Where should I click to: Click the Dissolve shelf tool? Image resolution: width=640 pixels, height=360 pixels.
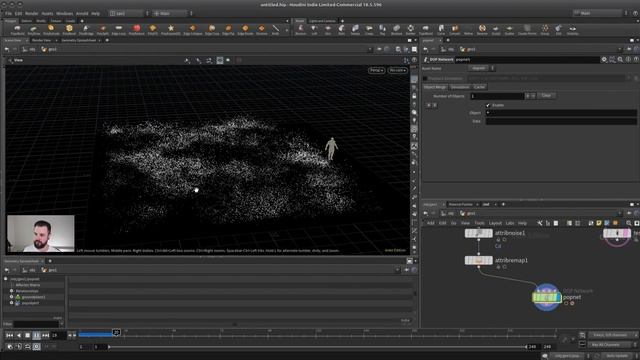[x=261, y=29]
